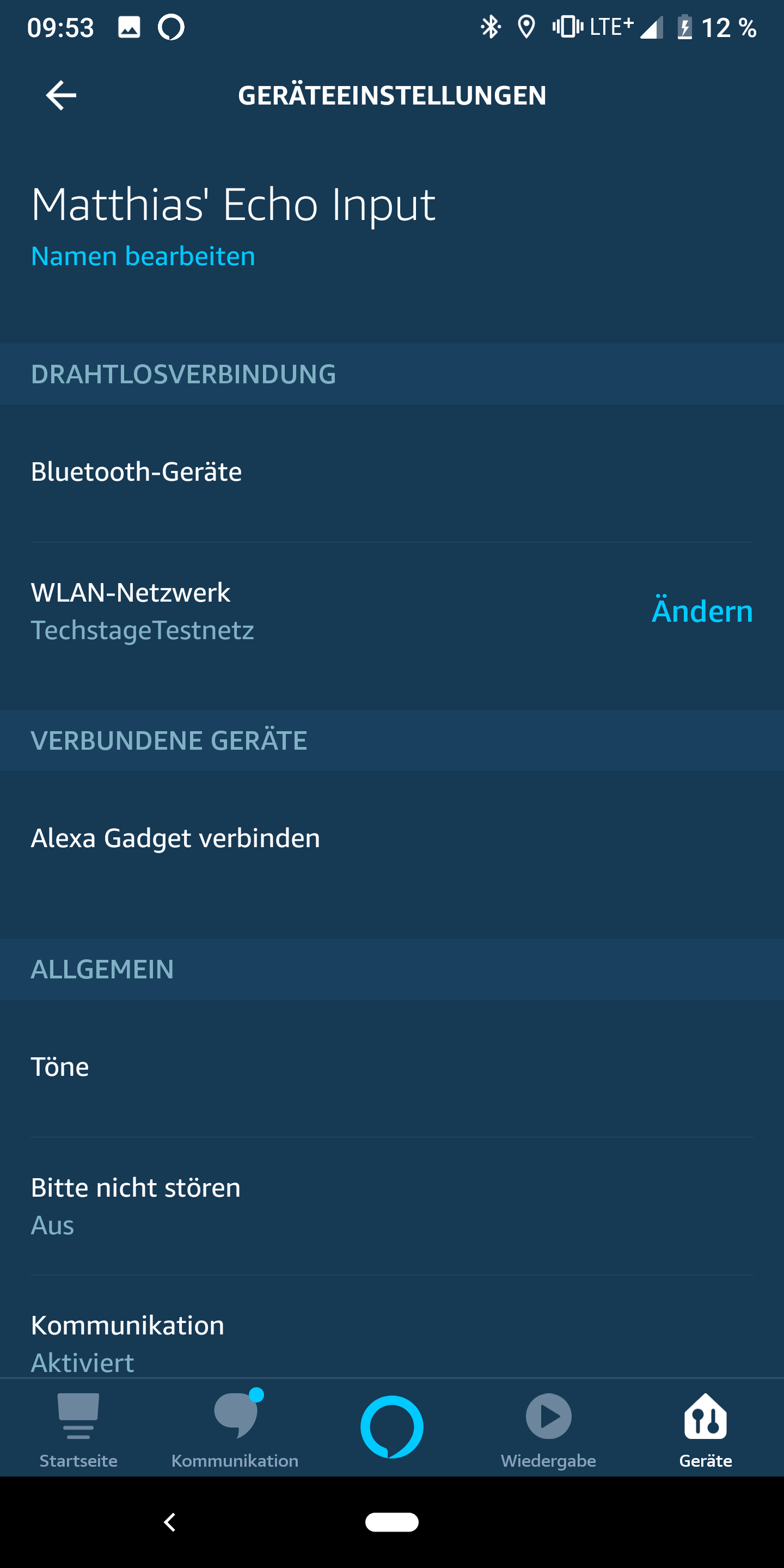The height and width of the screenshot is (1568, 784).
Task: Tap the back arrow in the header
Action: (61, 96)
